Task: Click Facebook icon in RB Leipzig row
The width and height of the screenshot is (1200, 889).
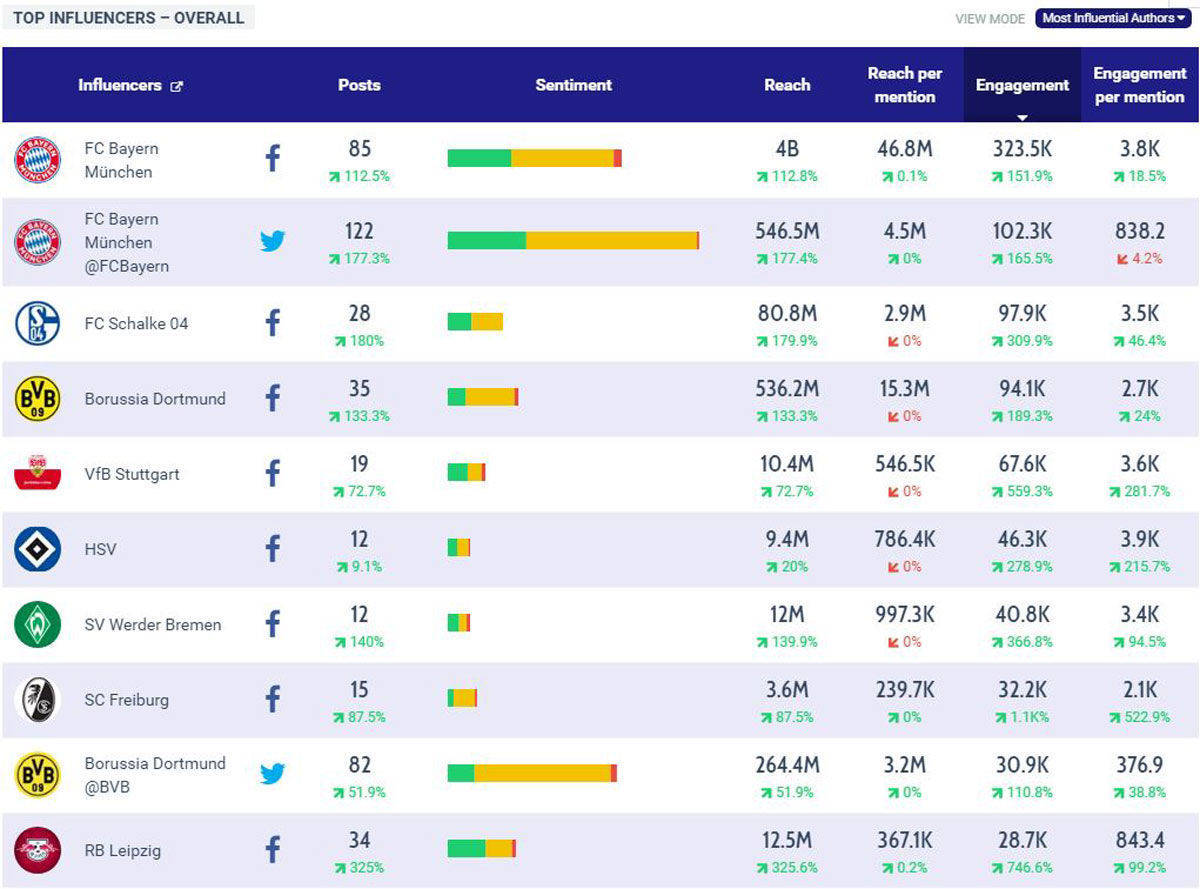Action: point(272,850)
